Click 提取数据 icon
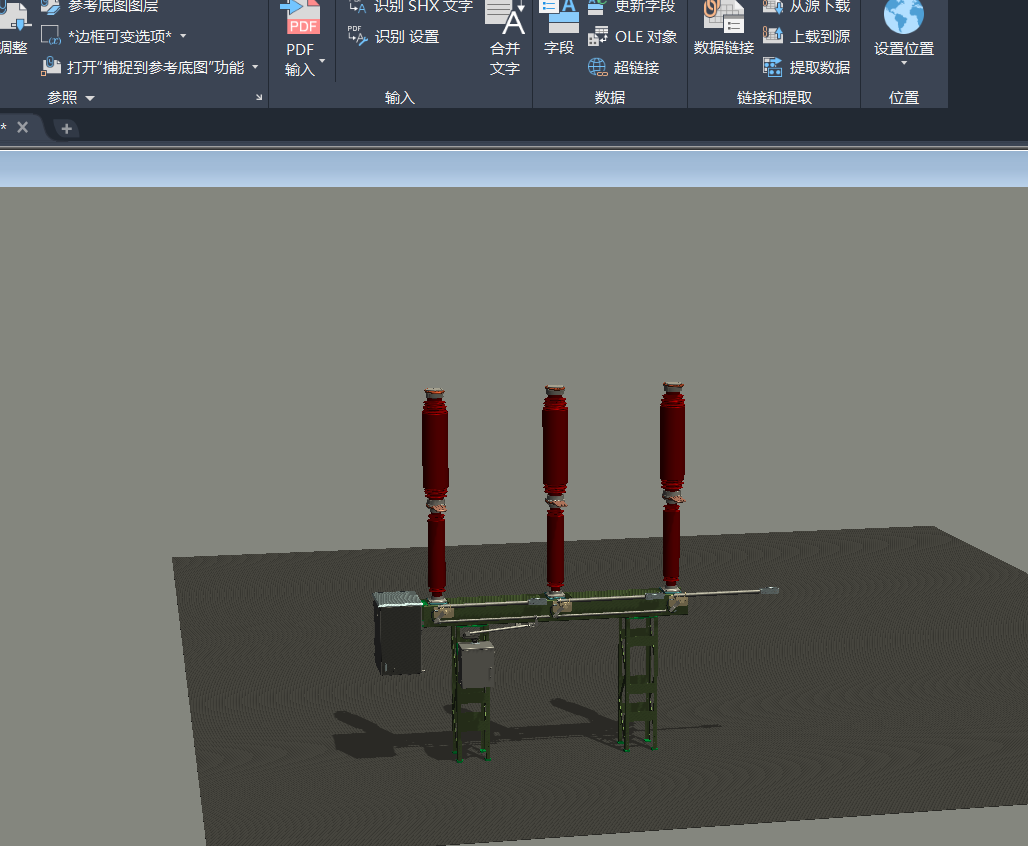This screenshot has width=1028, height=846. (x=773, y=67)
